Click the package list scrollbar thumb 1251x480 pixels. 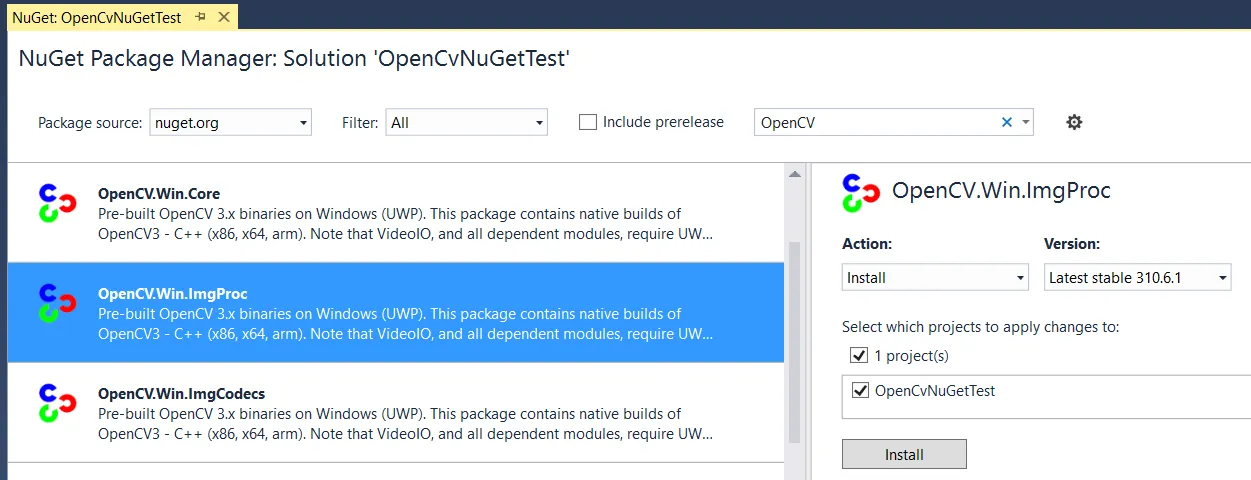tap(795, 340)
